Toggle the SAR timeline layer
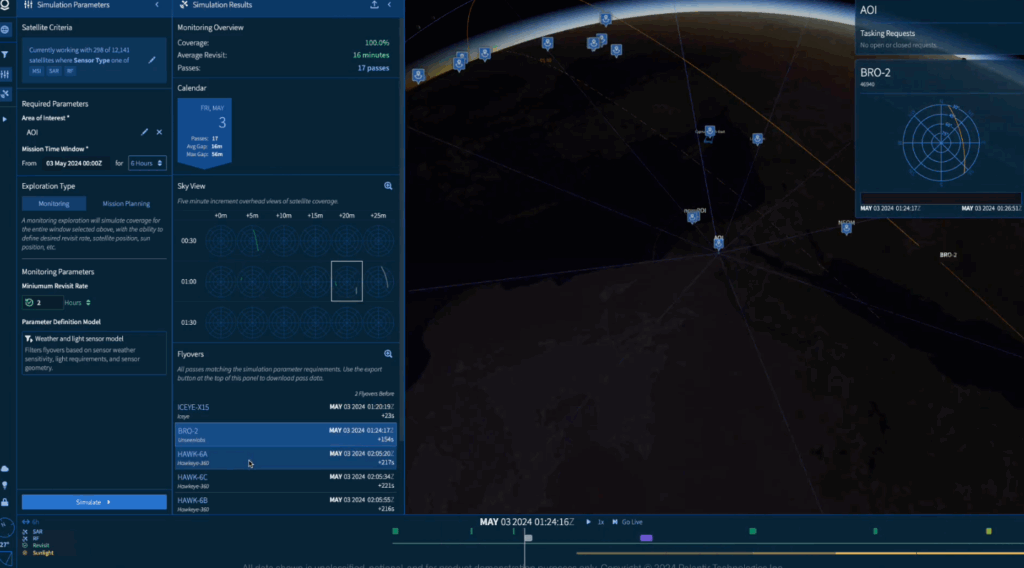 click(33, 532)
